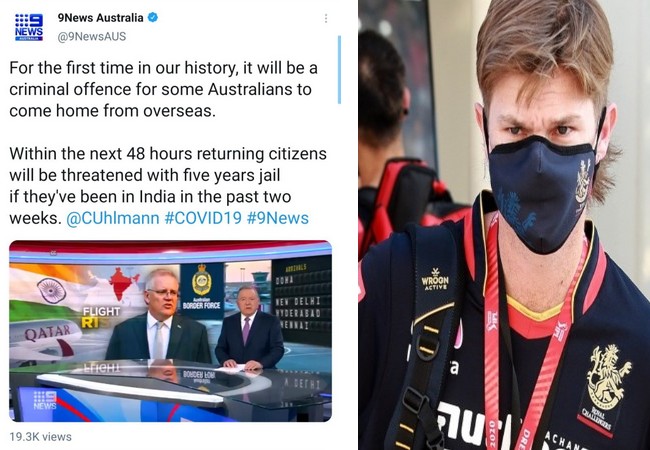650x450 pixels.
Task: Open the 9News Australia account name
Action: pyautogui.click(x=100, y=18)
